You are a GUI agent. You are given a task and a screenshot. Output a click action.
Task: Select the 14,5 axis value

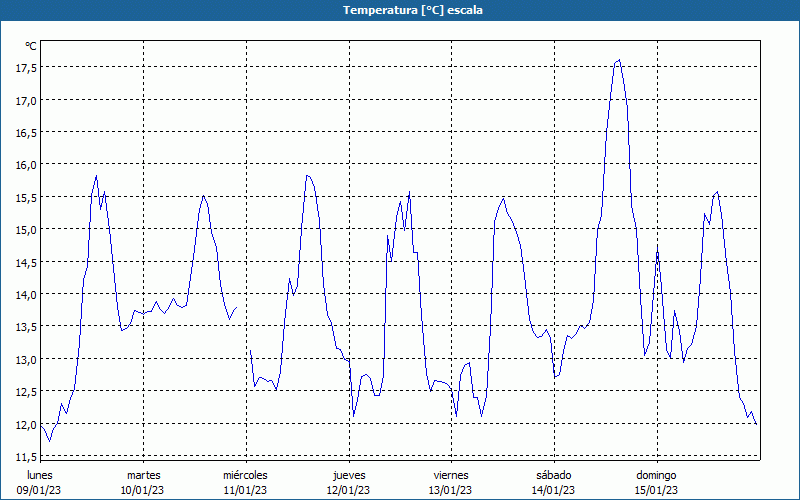point(26,263)
